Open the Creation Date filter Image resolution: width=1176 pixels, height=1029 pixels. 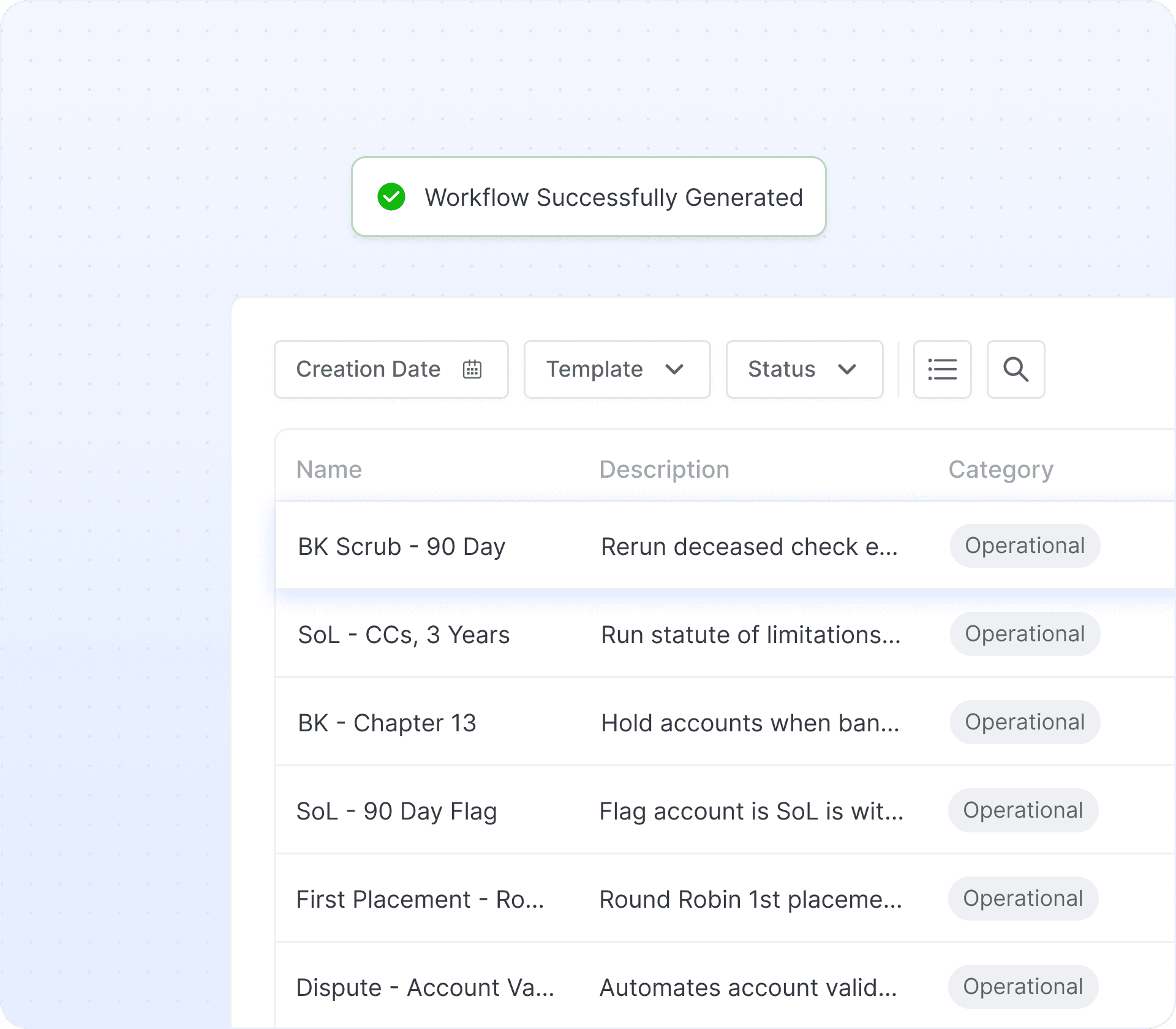pyautogui.click(x=391, y=369)
